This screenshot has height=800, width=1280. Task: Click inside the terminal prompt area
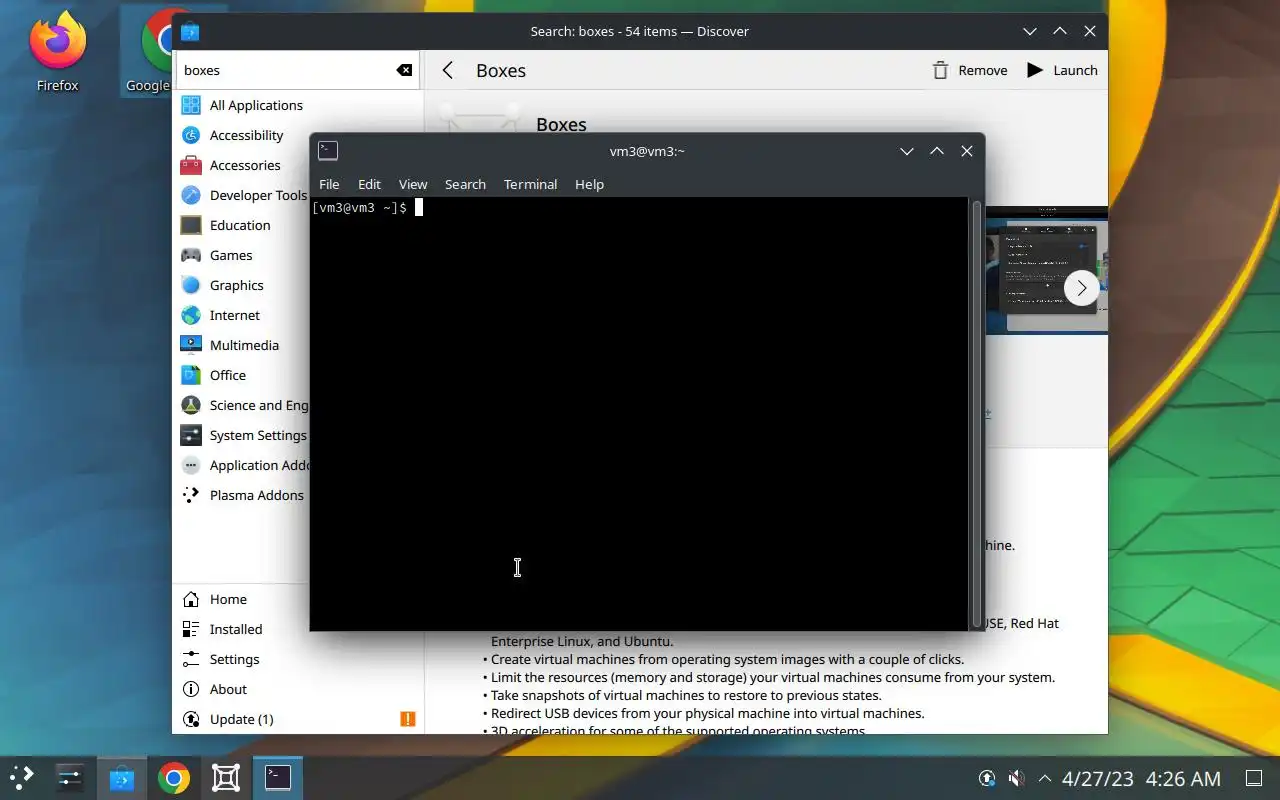tap(640, 413)
